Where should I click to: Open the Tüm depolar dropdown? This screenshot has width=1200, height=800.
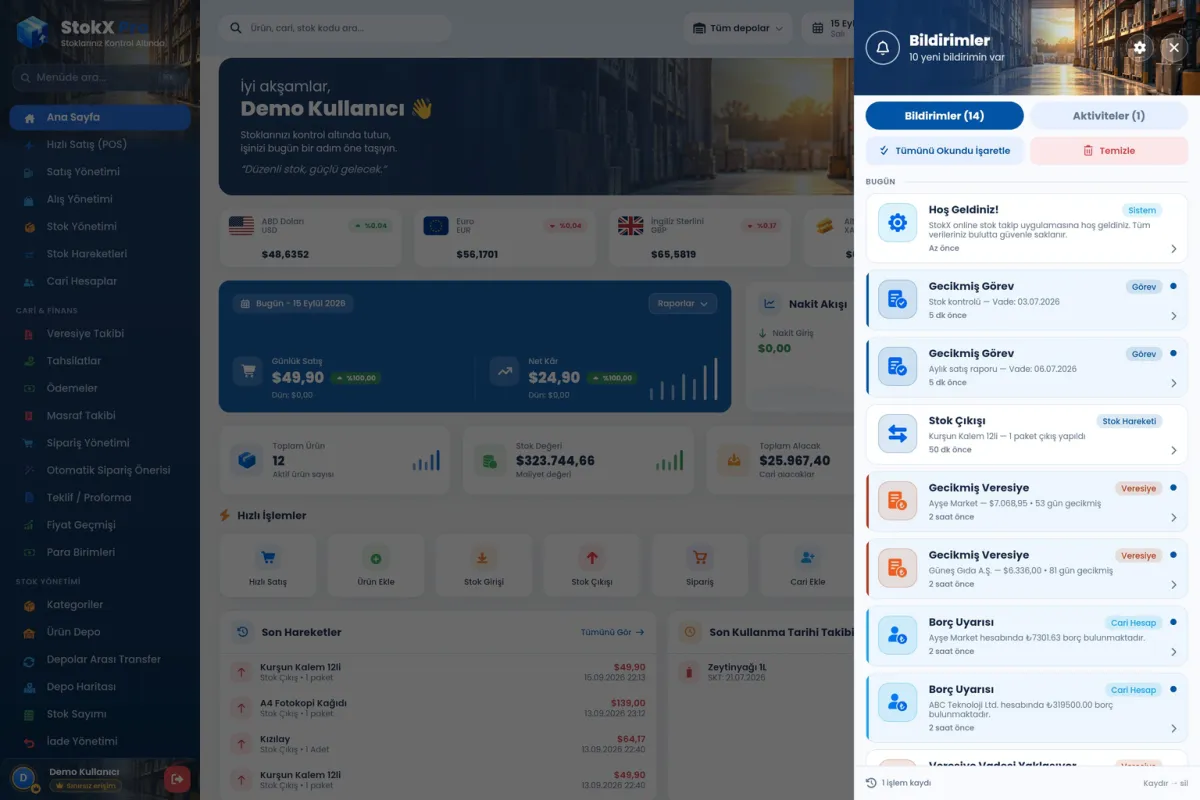738,28
